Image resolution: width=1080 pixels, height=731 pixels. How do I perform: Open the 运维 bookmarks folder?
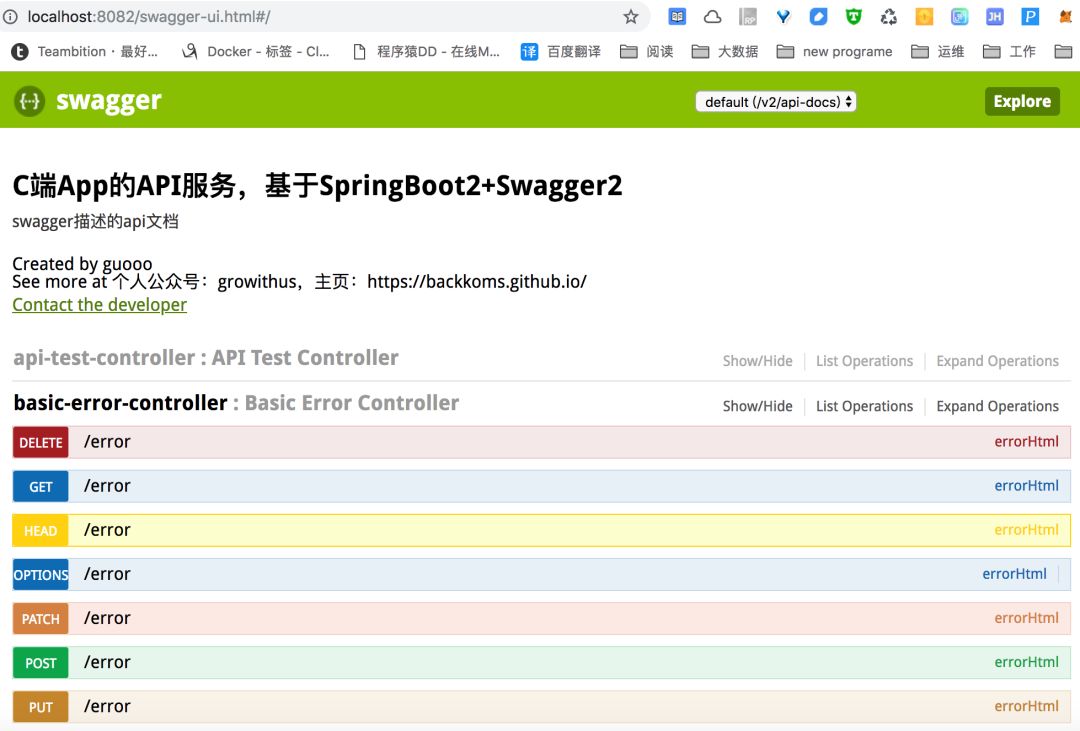(937, 52)
